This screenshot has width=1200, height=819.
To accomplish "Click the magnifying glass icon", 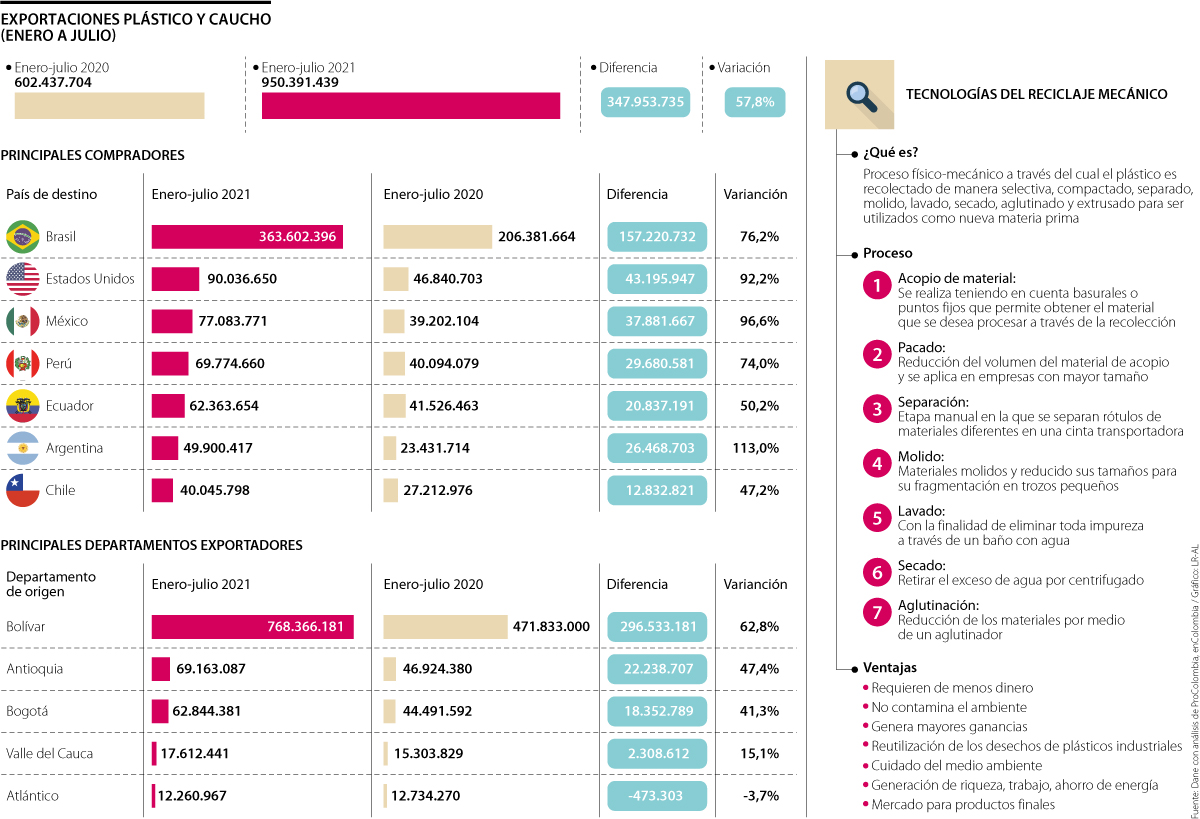I will pyautogui.click(x=860, y=94).
